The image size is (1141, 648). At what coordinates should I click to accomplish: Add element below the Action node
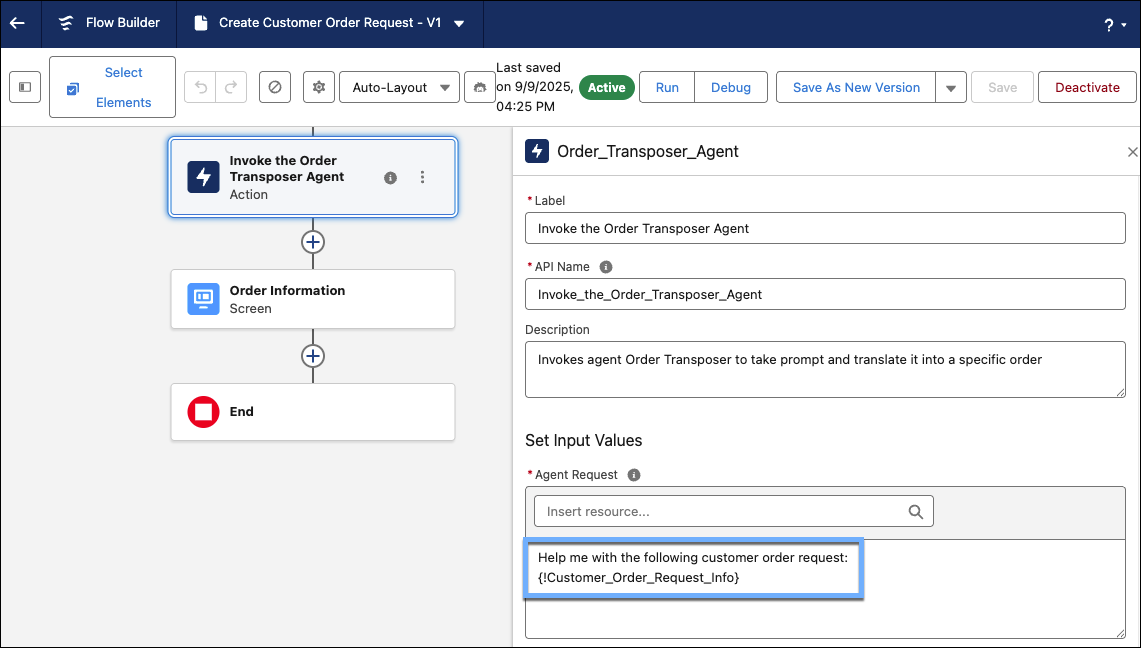pos(313,242)
